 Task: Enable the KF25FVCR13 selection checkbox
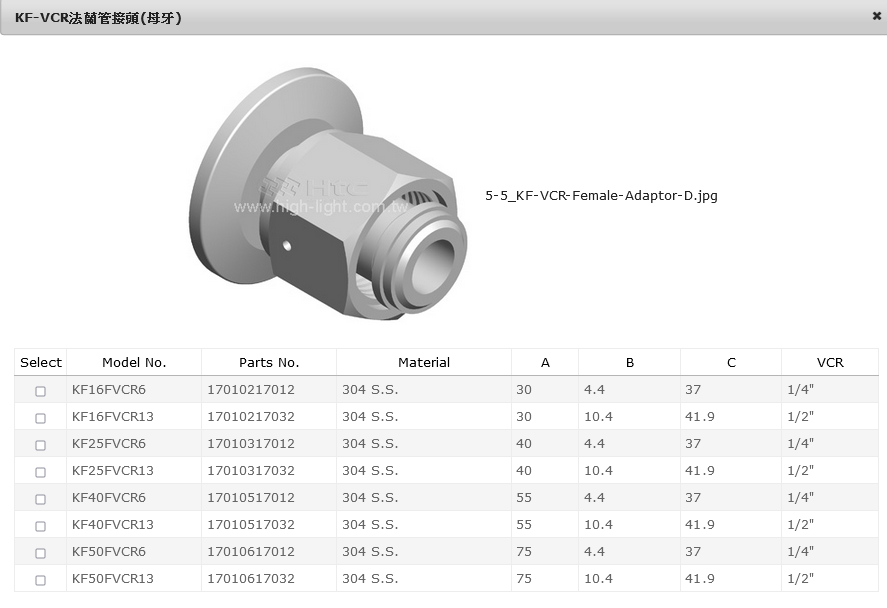(x=41, y=472)
